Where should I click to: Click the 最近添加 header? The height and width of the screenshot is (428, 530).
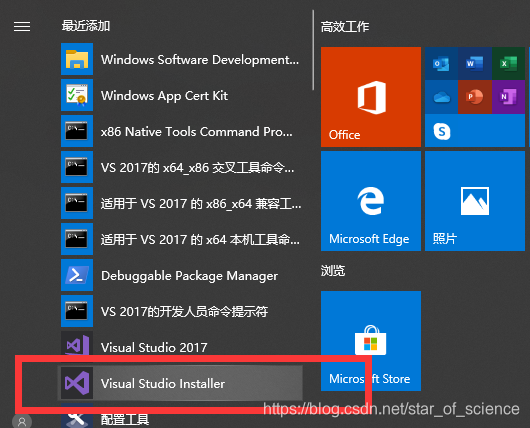point(86,26)
